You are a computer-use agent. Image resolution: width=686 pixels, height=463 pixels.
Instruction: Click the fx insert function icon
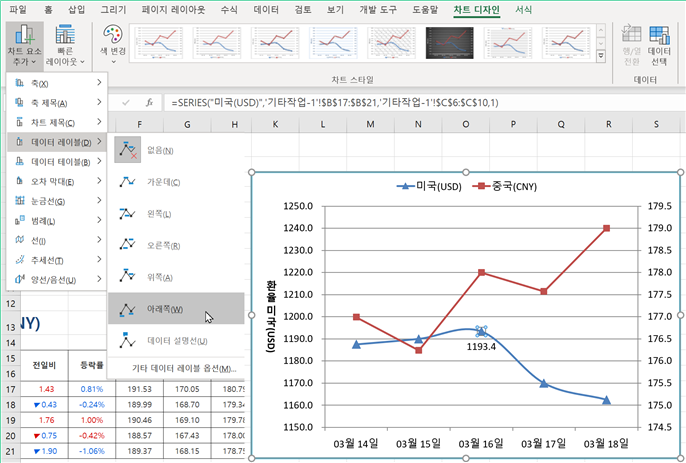pyautogui.click(x=149, y=102)
